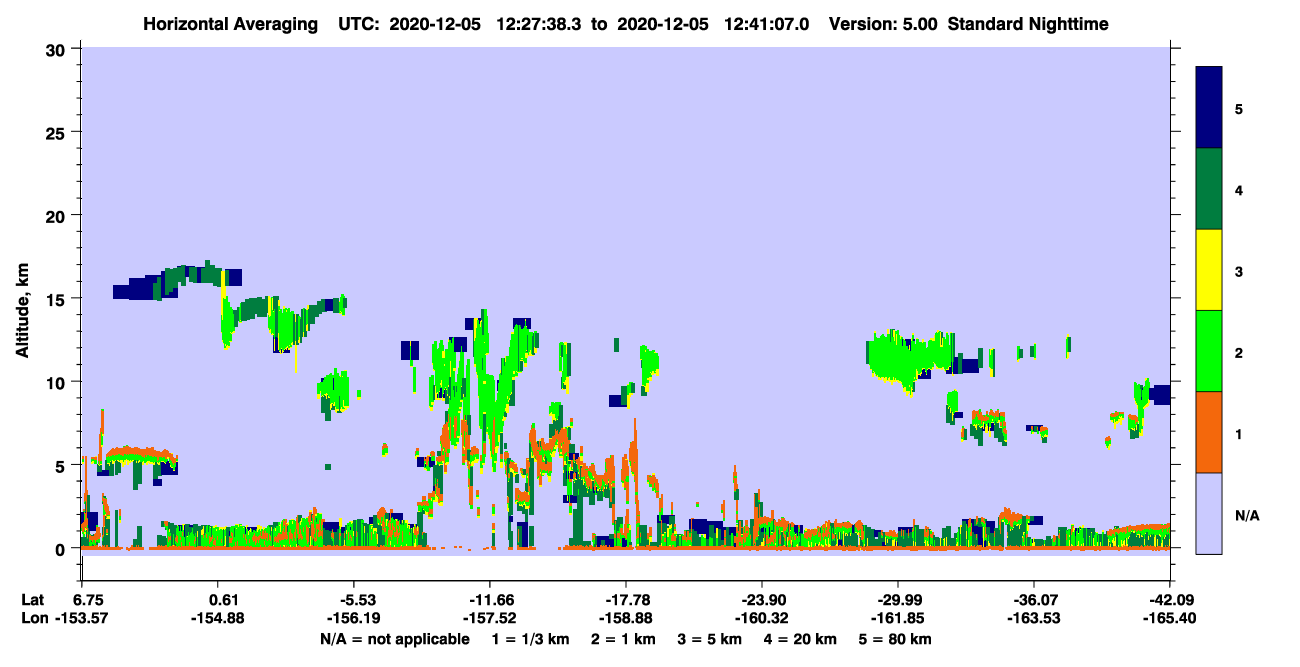Click the longitude value -163.53
This screenshot has width=1300, height=667.
coord(1033,619)
